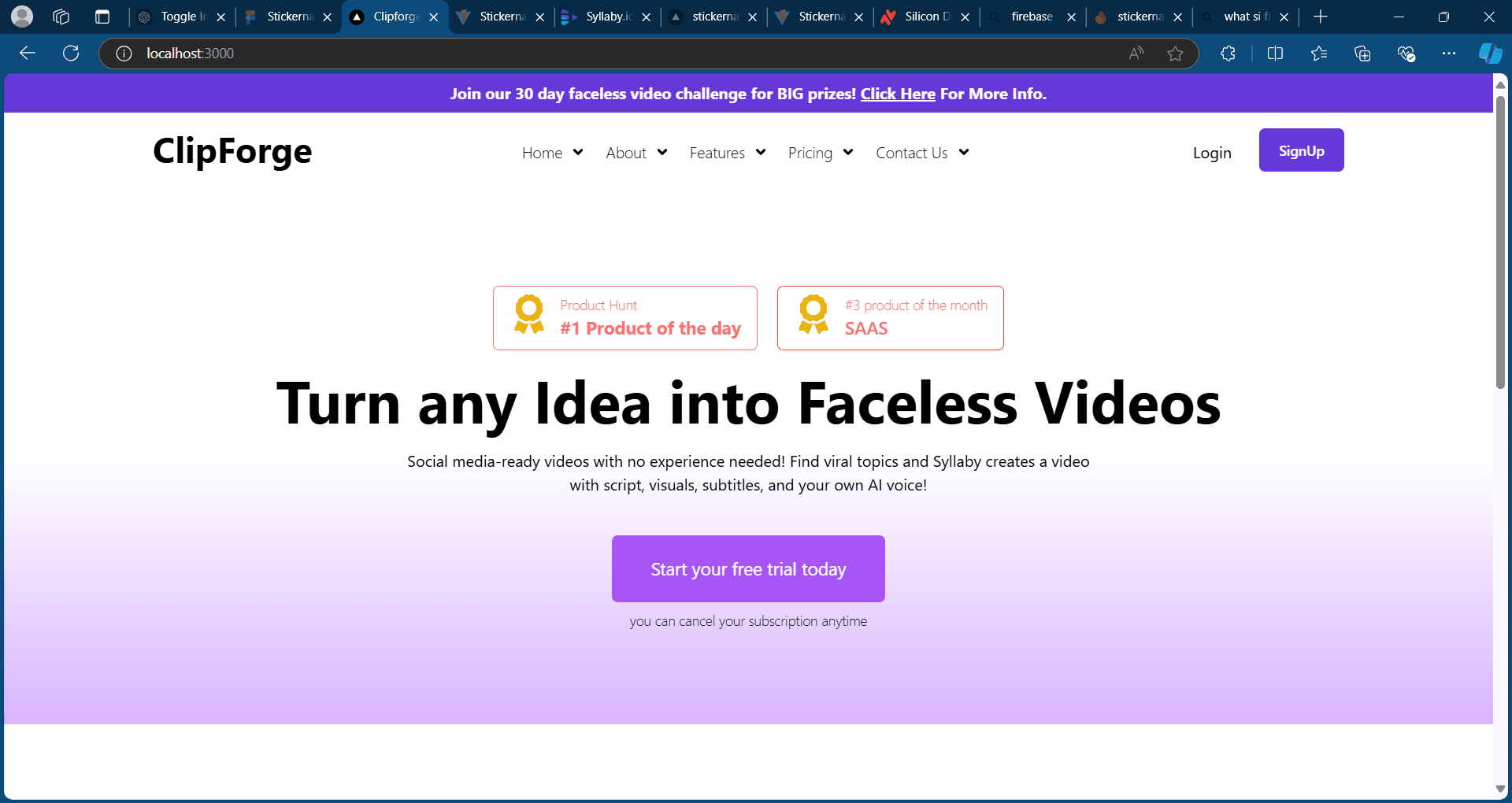
Task: Expand the Pricing dropdown chevron
Action: click(848, 153)
